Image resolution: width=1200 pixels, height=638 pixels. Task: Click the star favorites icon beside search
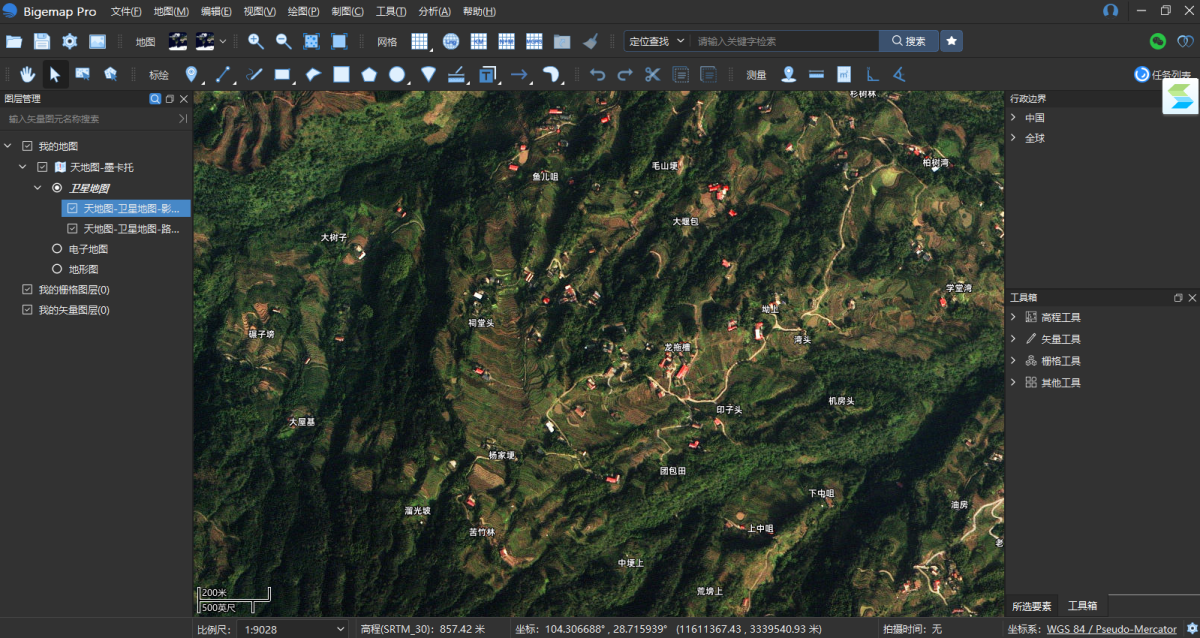pos(952,41)
